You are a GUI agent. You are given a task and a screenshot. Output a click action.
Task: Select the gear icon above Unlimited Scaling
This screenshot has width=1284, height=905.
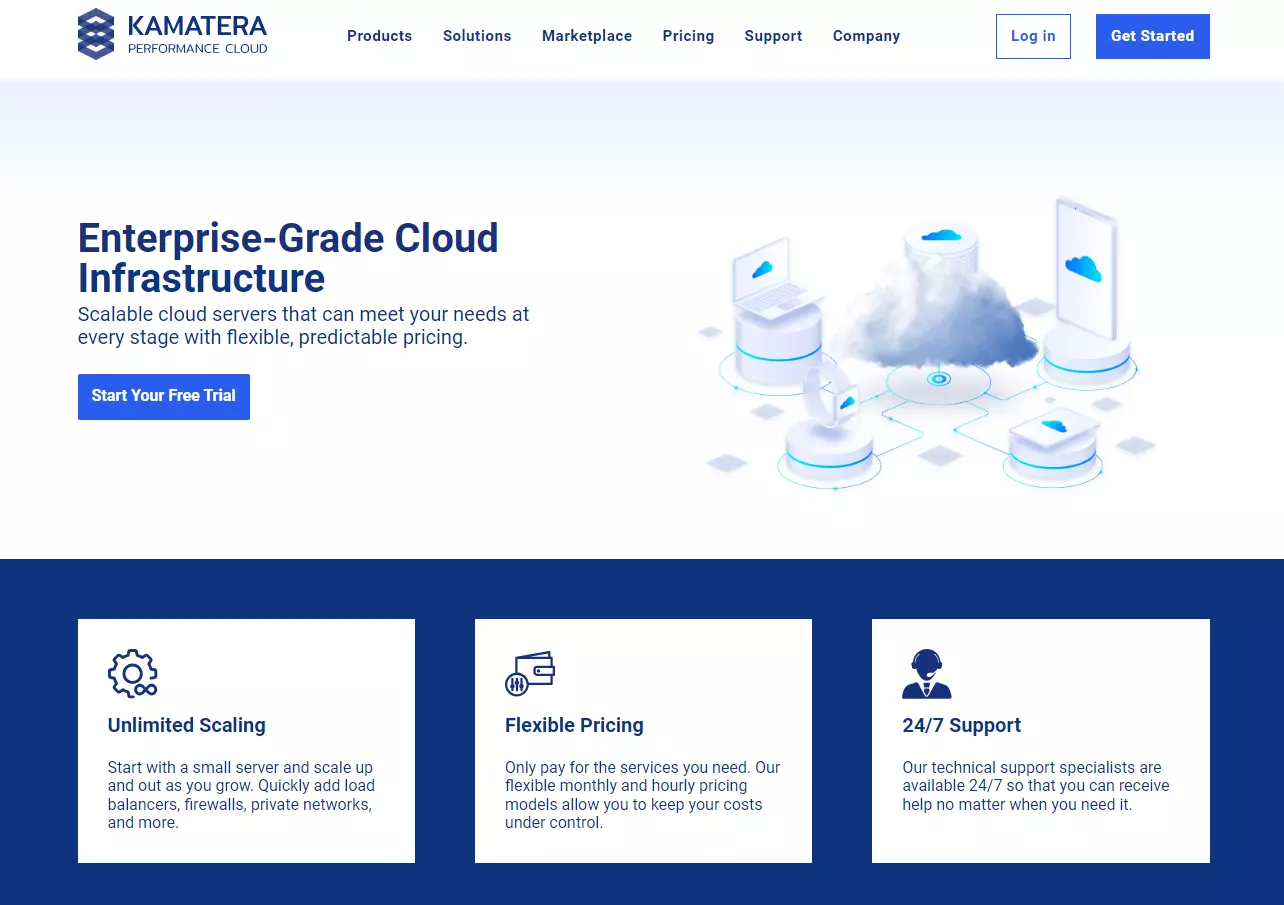click(133, 673)
